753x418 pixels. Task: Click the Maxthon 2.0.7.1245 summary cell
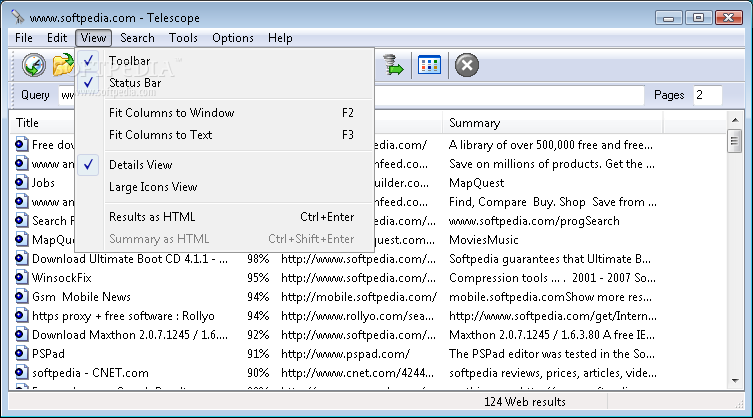tap(552, 335)
